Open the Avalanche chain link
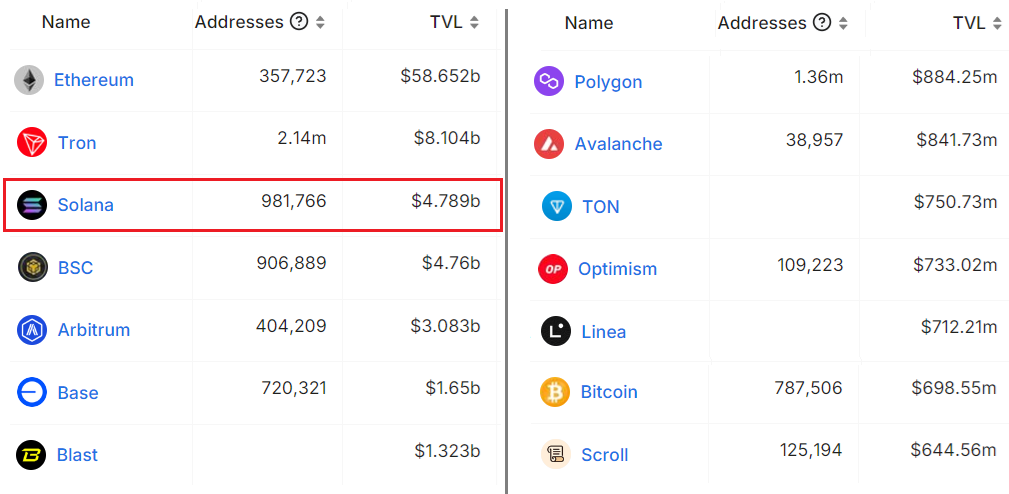Image resolution: width=1009 pixels, height=494 pixels. (x=618, y=144)
